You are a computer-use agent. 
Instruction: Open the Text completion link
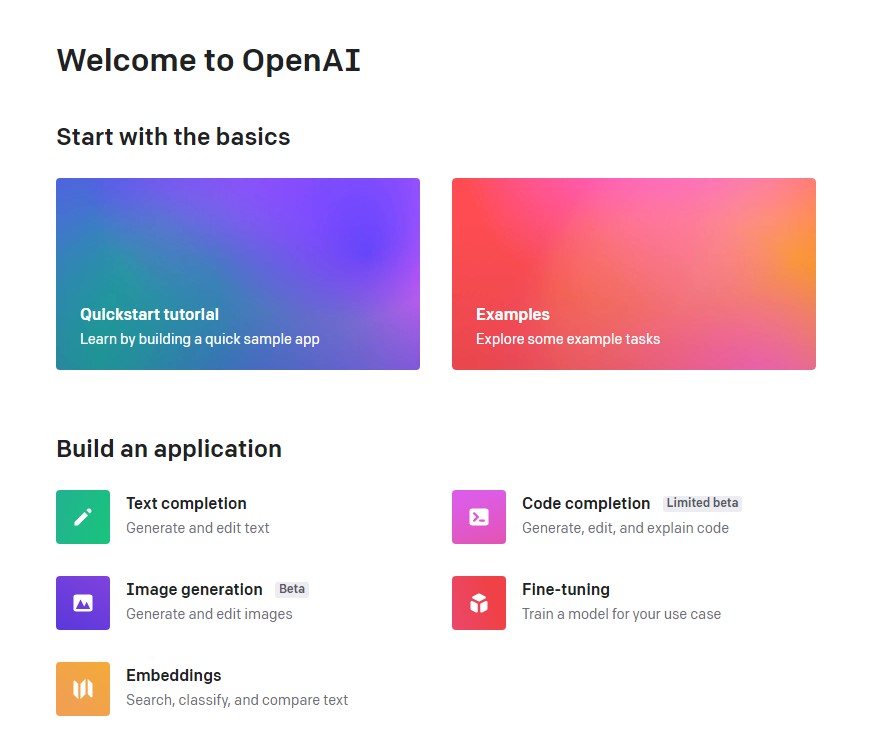(x=186, y=503)
